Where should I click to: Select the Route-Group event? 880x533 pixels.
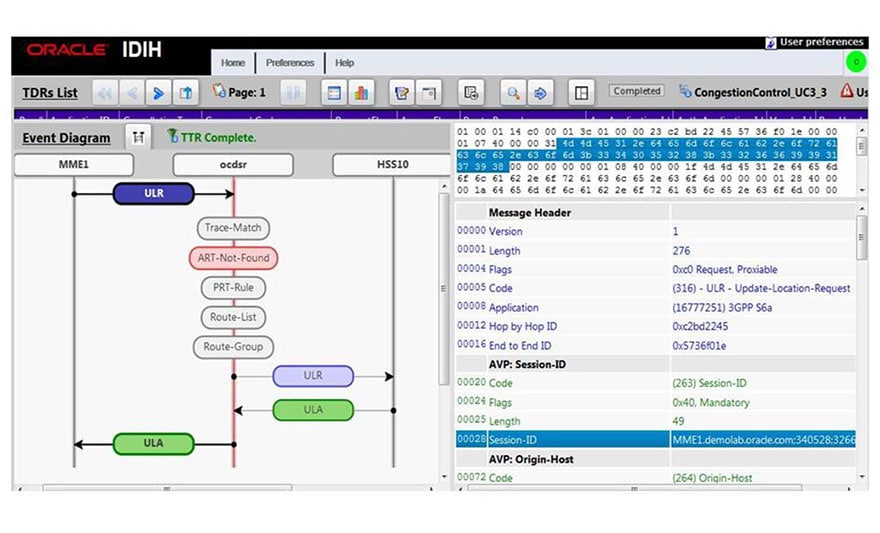233,347
